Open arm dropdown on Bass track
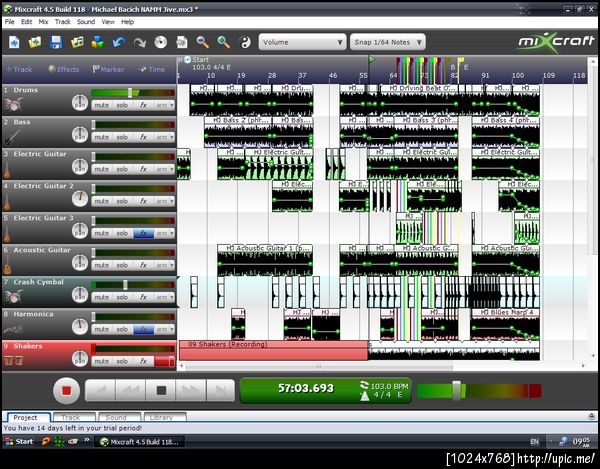The width and height of the screenshot is (600, 469). [172, 137]
